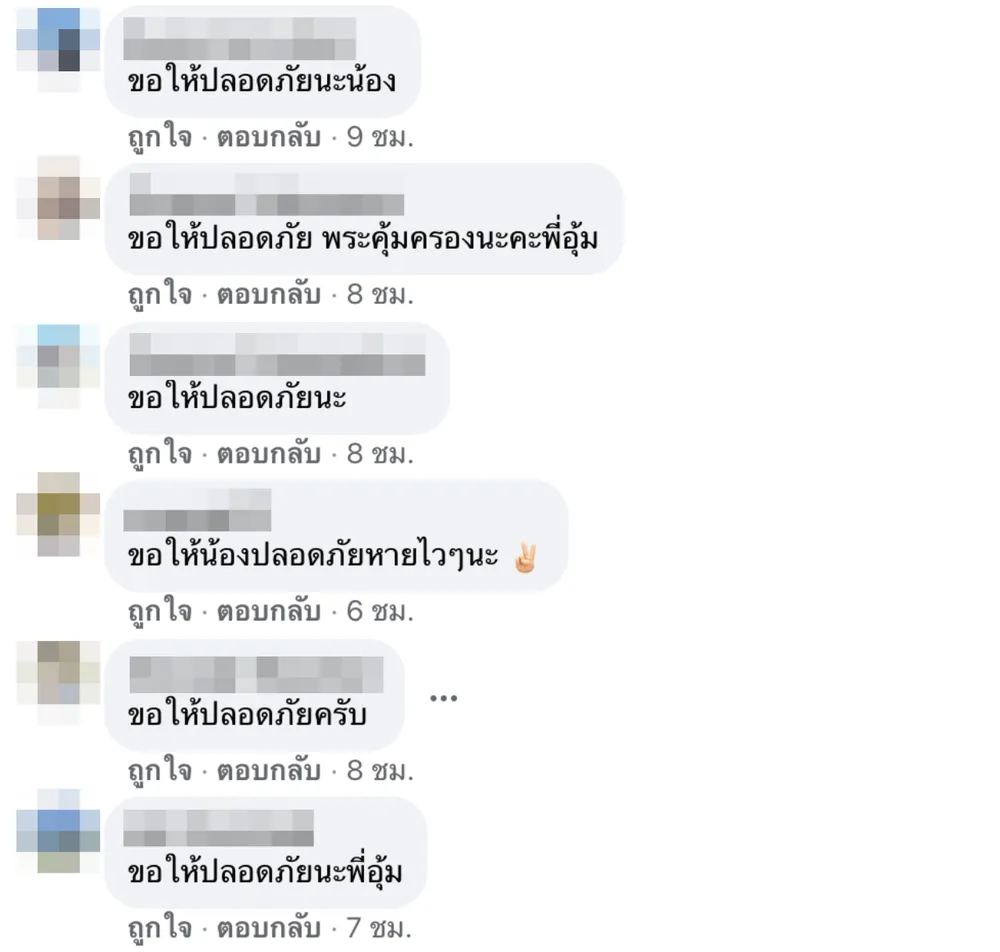The image size is (1000, 952).
Task: Click ถูกใจ under the comment ขอให้ปลอดภัยนะ
Action: tap(159, 453)
